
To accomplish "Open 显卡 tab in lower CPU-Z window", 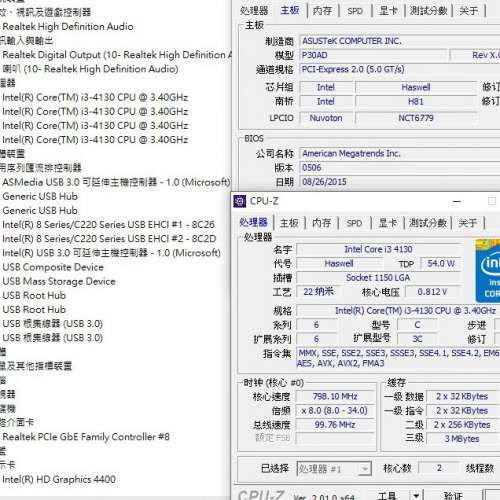I will (x=387, y=223).
